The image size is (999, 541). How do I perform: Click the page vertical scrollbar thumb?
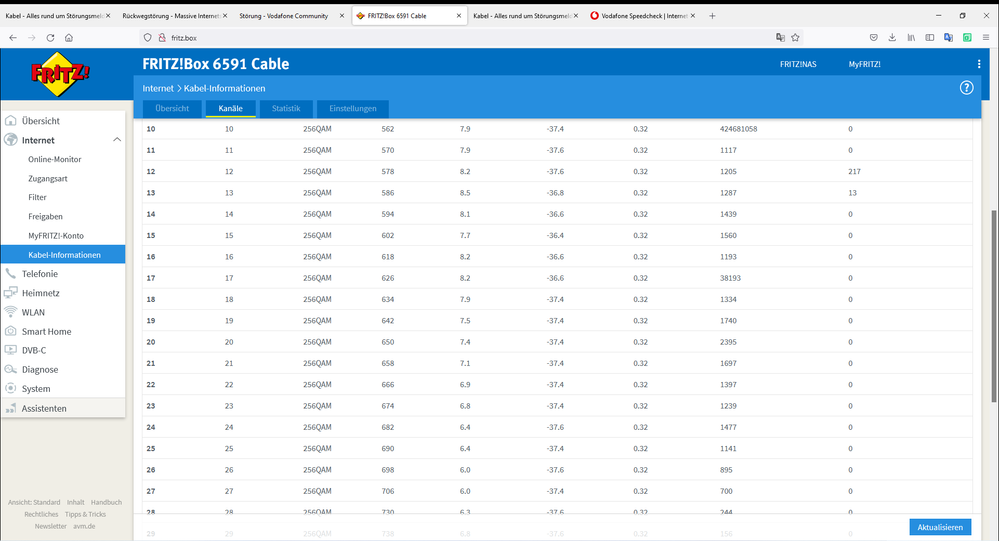point(994,306)
